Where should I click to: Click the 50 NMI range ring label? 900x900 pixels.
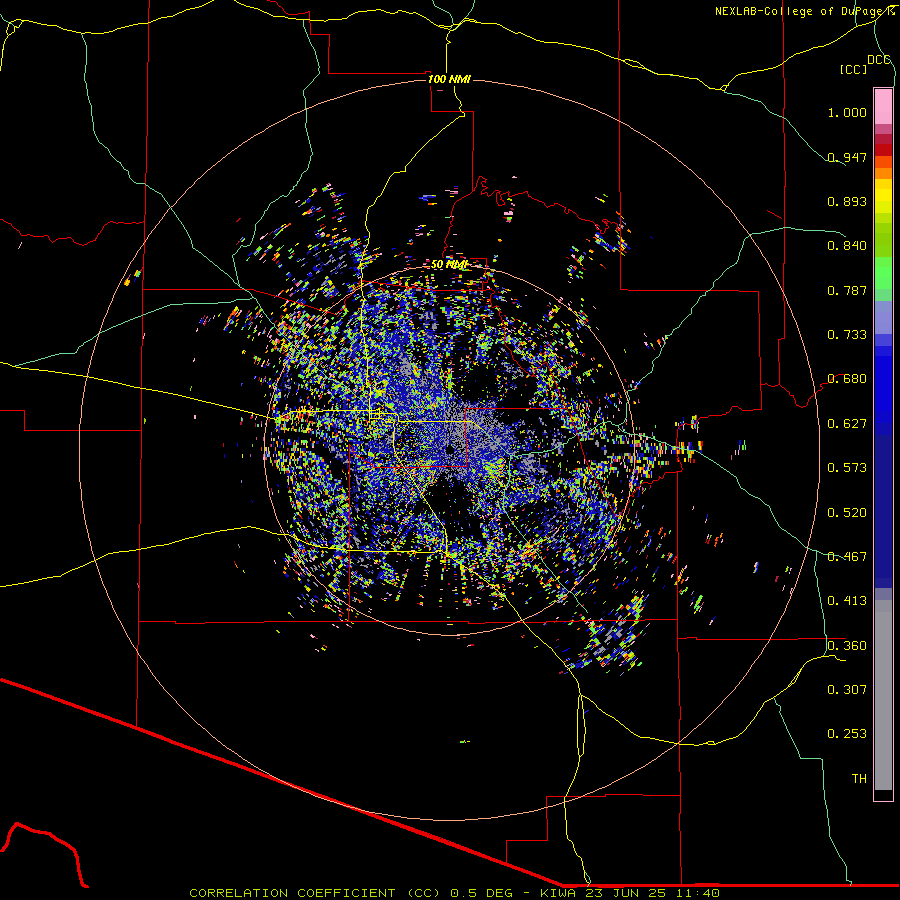coord(449,265)
